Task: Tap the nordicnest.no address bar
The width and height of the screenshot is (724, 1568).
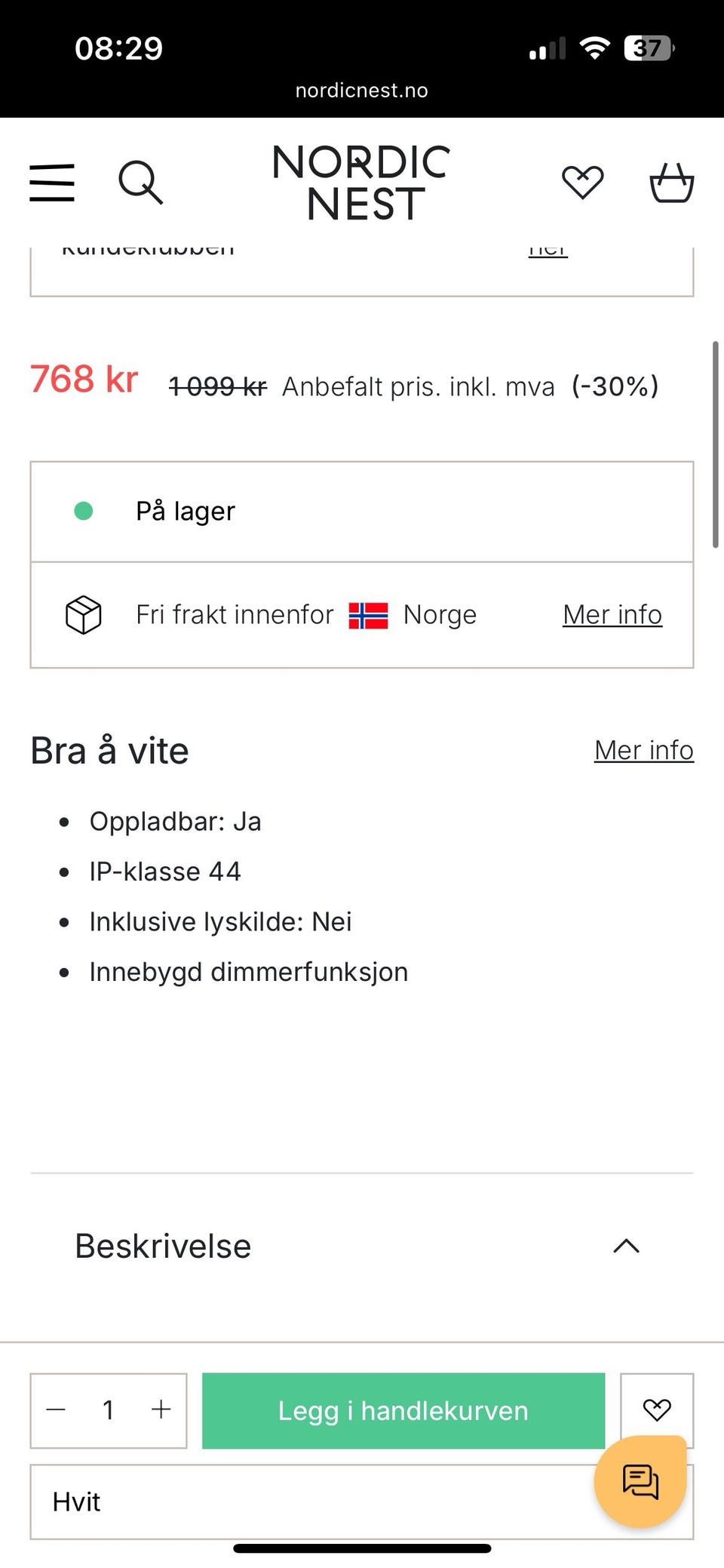Action: [361, 91]
